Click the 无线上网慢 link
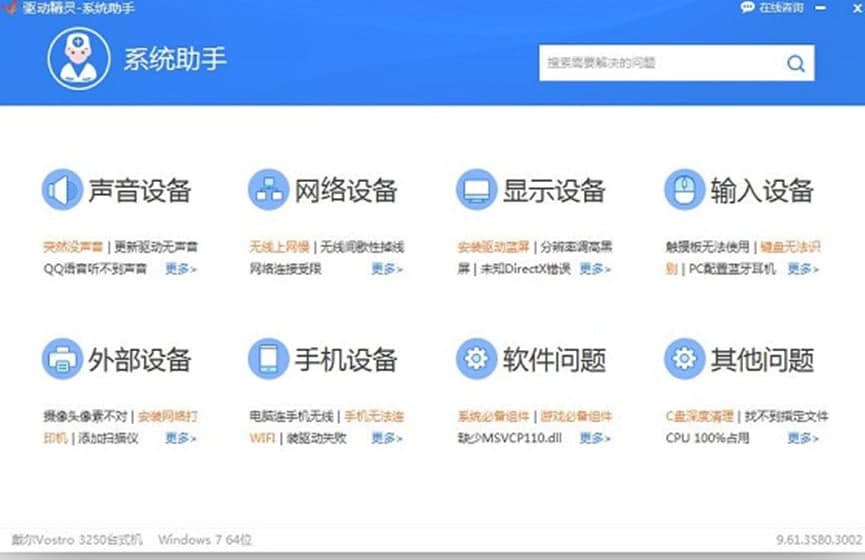Screen dimensions: 865x560 [x=279, y=247]
